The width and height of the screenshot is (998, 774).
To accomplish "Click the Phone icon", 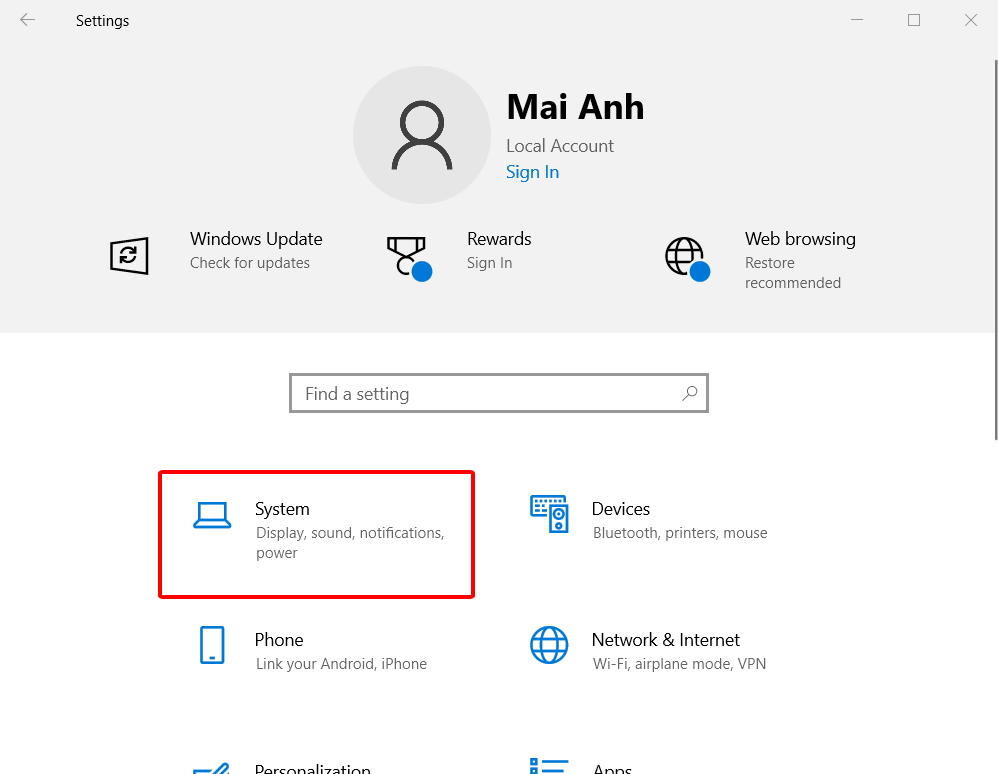I will (212, 645).
